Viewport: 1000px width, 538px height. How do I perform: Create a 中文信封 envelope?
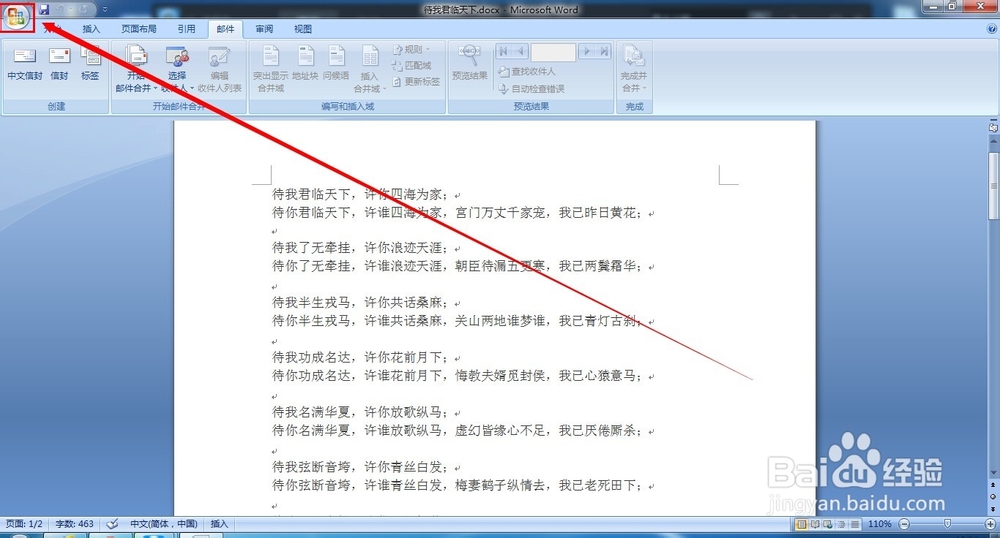pos(25,64)
